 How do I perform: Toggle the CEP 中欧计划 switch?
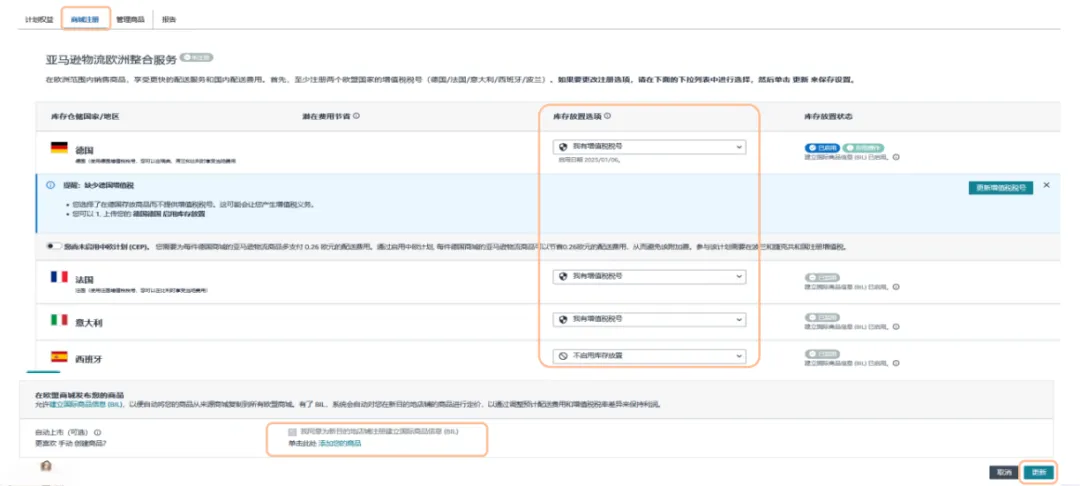pyautogui.click(x=54, y=246)
